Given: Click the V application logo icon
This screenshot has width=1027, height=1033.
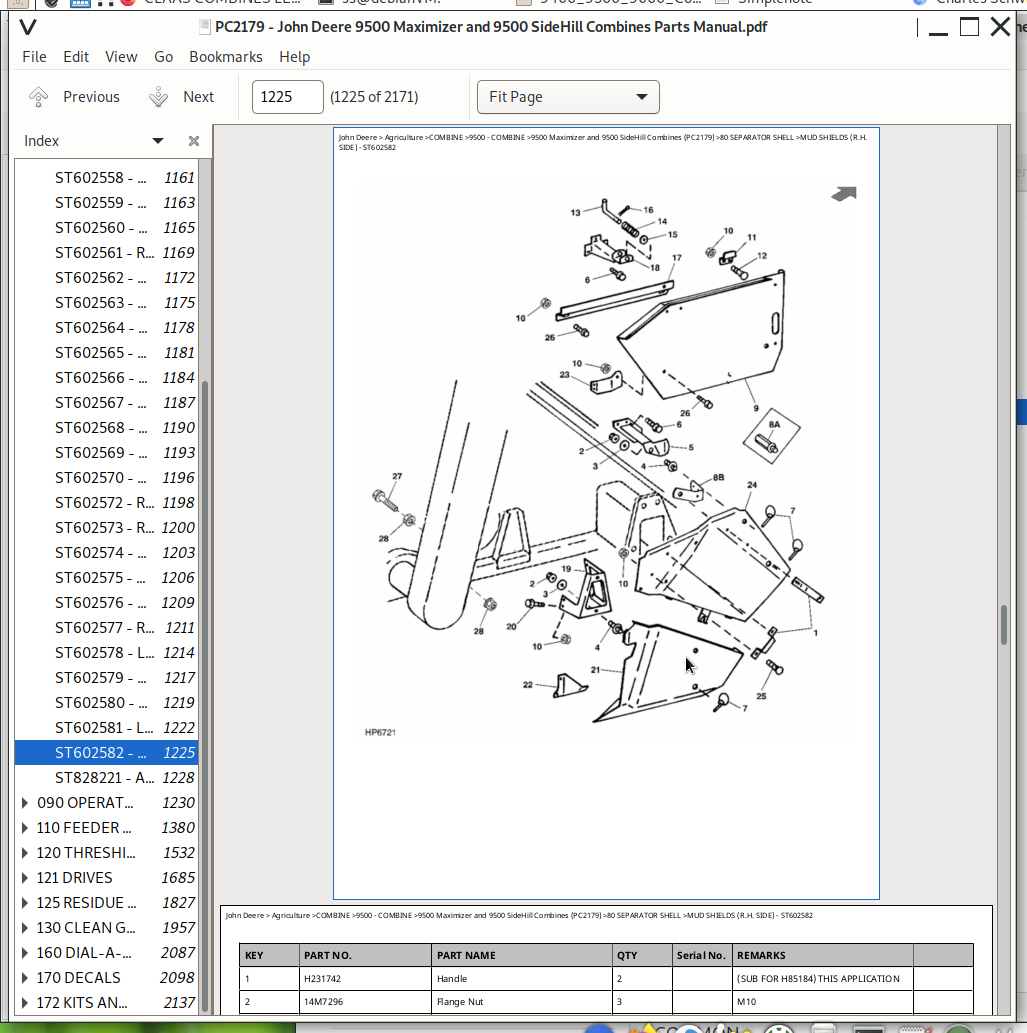Looking at the screenshot, I should [x=27, y=27].
